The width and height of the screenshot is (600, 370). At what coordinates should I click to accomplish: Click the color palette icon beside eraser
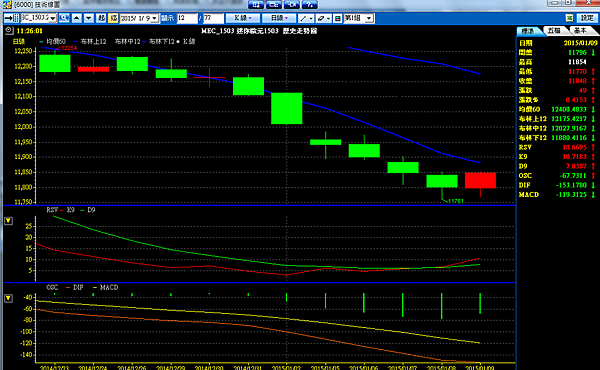point(338,18)
